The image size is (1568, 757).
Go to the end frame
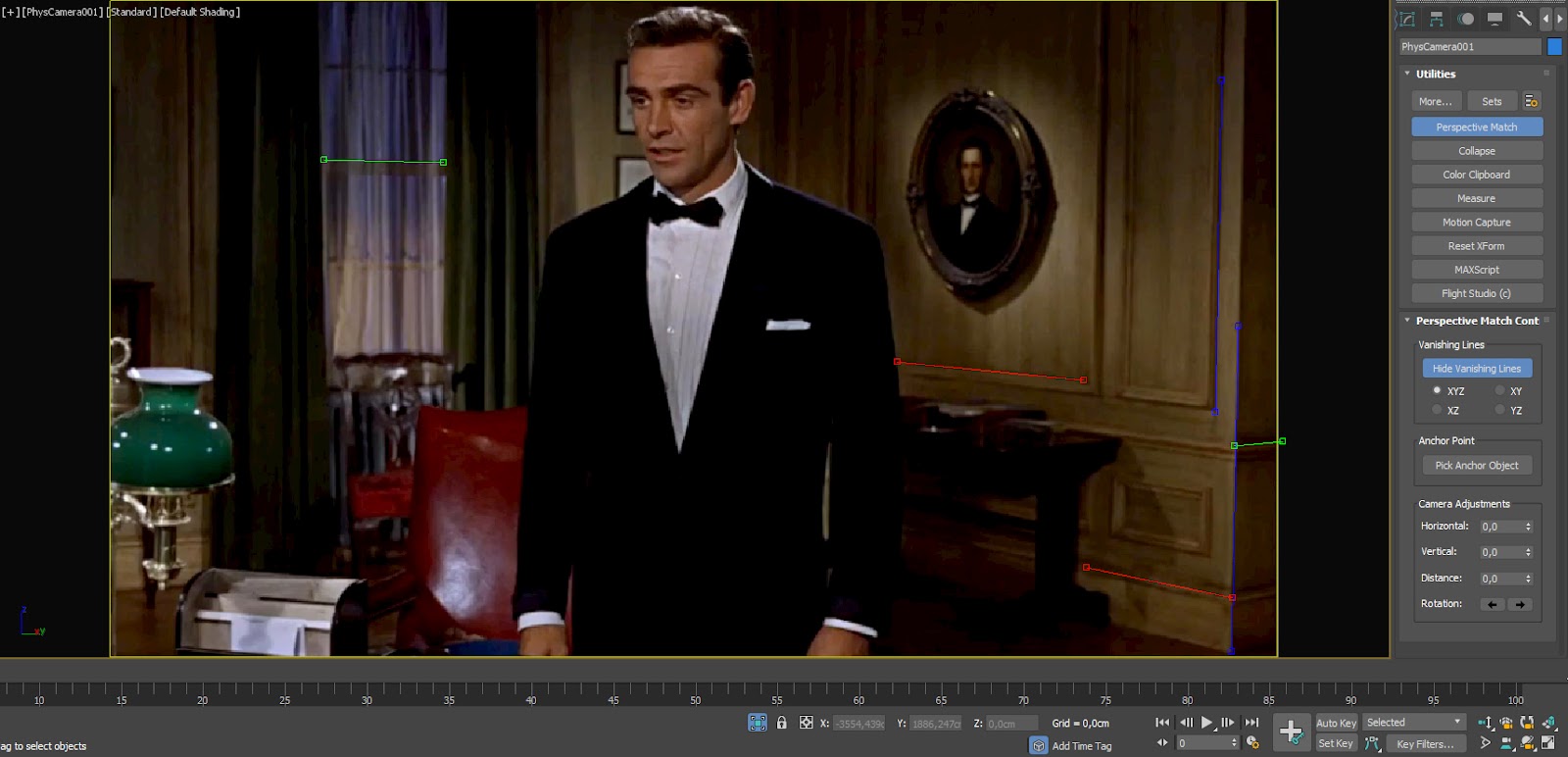1251,723
